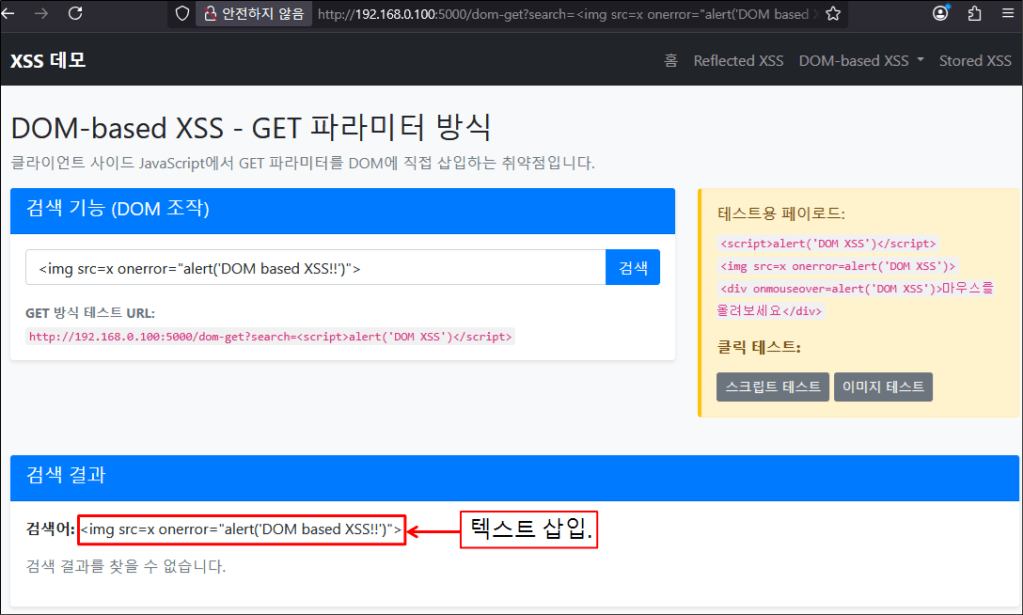Open the extensions puzzle icon
Image resolution: width=1023 pixels, height=615 pixels.
pos(974,14)
